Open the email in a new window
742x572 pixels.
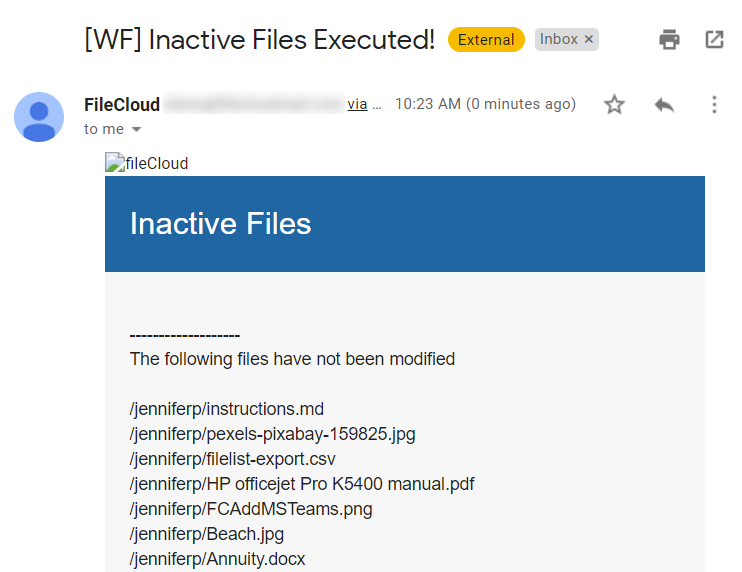point(714,40)
